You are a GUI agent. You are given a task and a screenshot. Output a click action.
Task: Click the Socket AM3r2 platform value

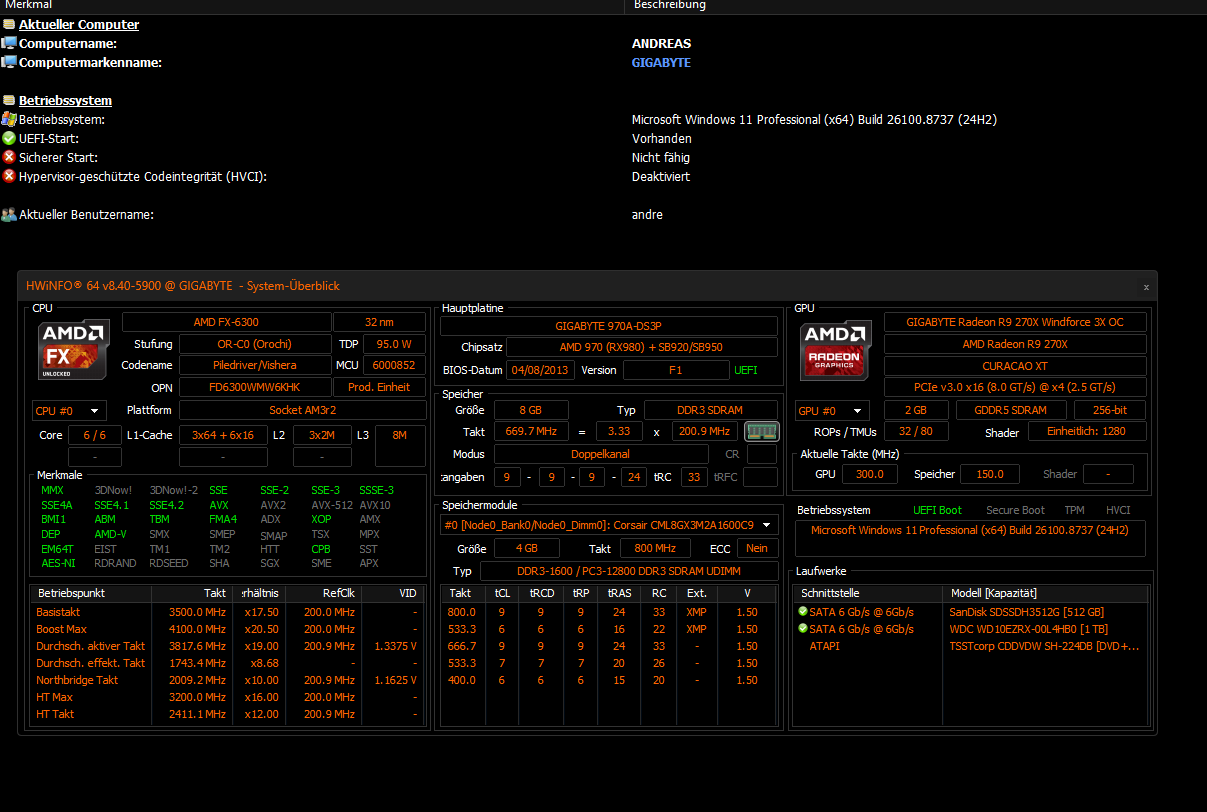point(302,410)
